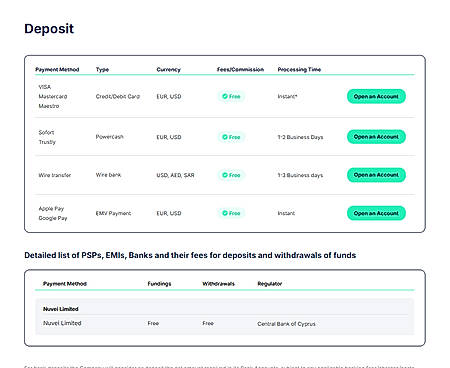This screenshot has height=368, width=450.
Task: Select the Deposit page heading
Action: point(49,29)
